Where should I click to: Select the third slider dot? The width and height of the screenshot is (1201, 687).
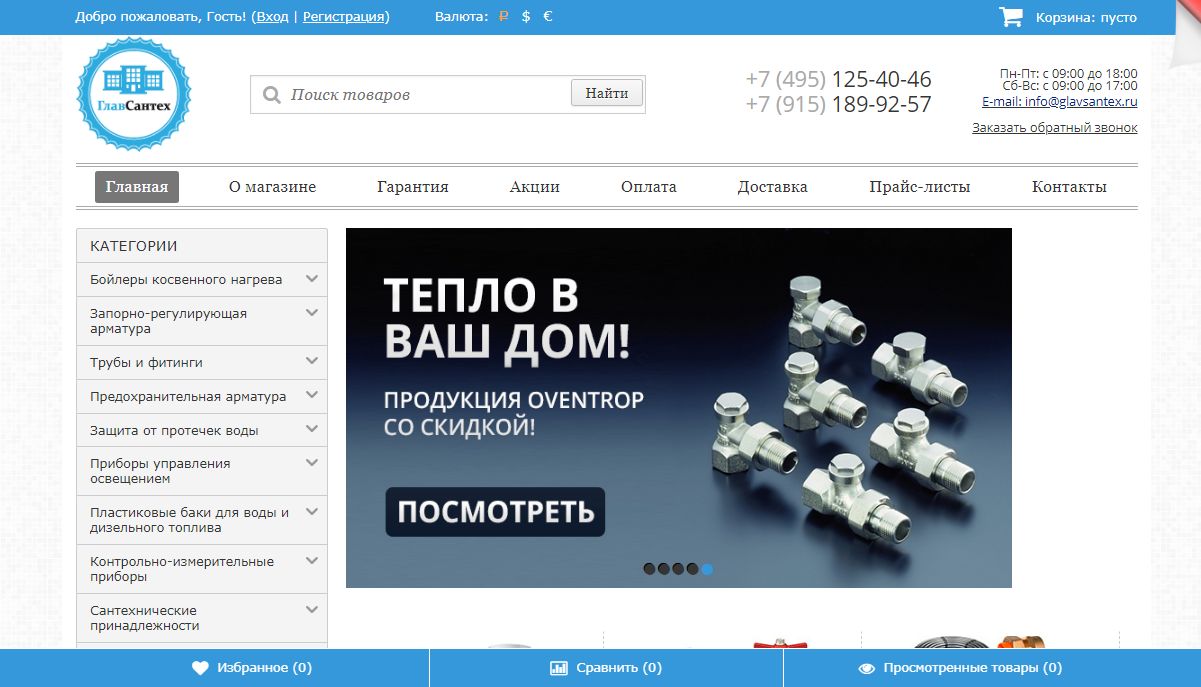pos(678,569)
